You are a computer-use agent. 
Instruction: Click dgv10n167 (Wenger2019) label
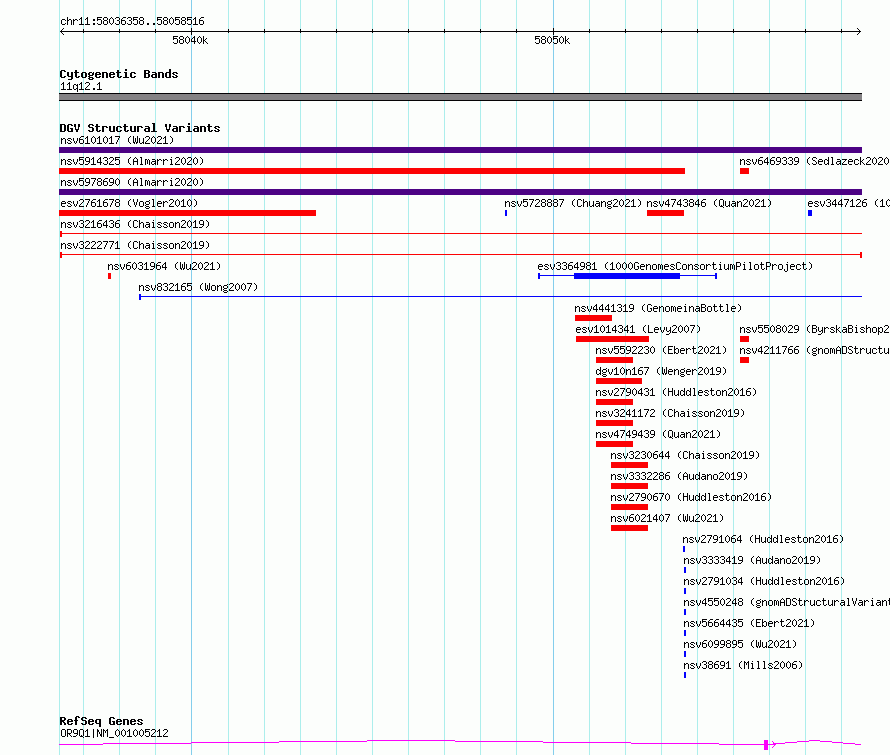pos(661,371)
